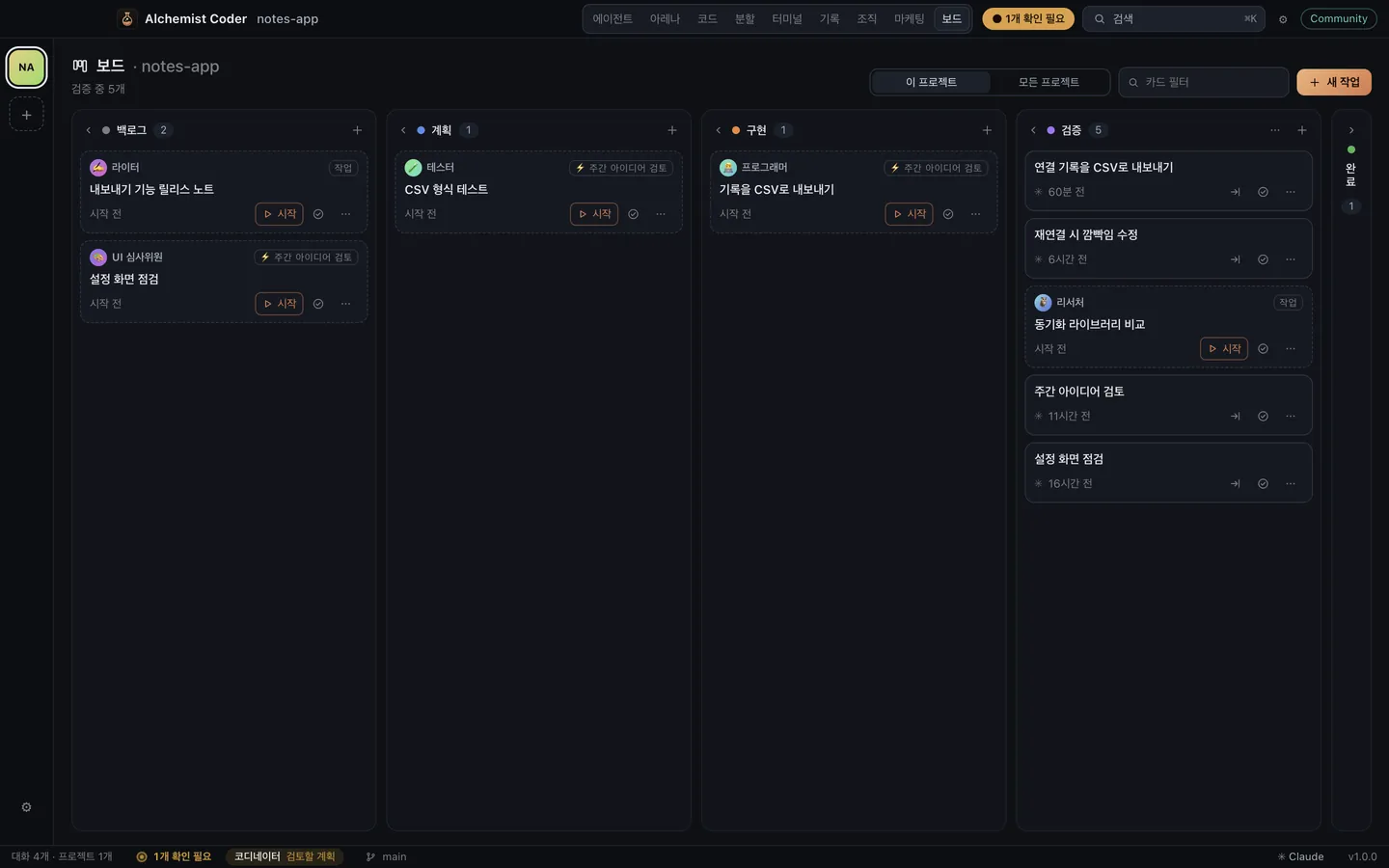Collapse the 검증 column
The image size is (1389, 868).
point(1033,130)
